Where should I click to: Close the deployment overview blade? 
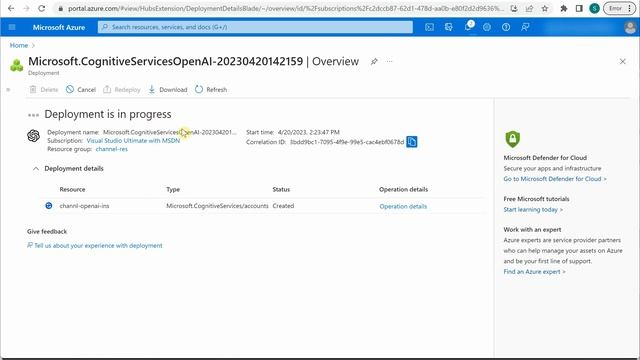coord(622,62)
